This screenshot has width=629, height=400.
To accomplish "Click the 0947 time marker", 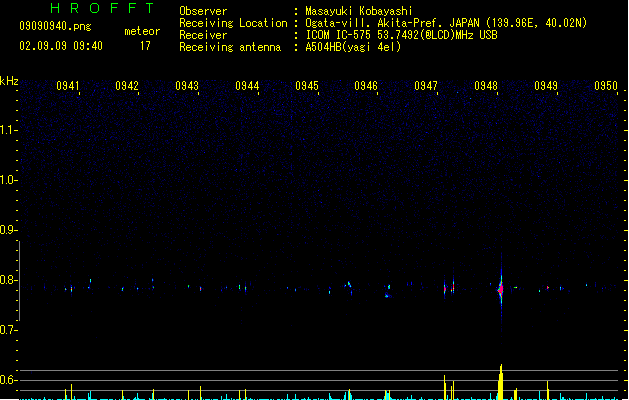I will 426,86.
